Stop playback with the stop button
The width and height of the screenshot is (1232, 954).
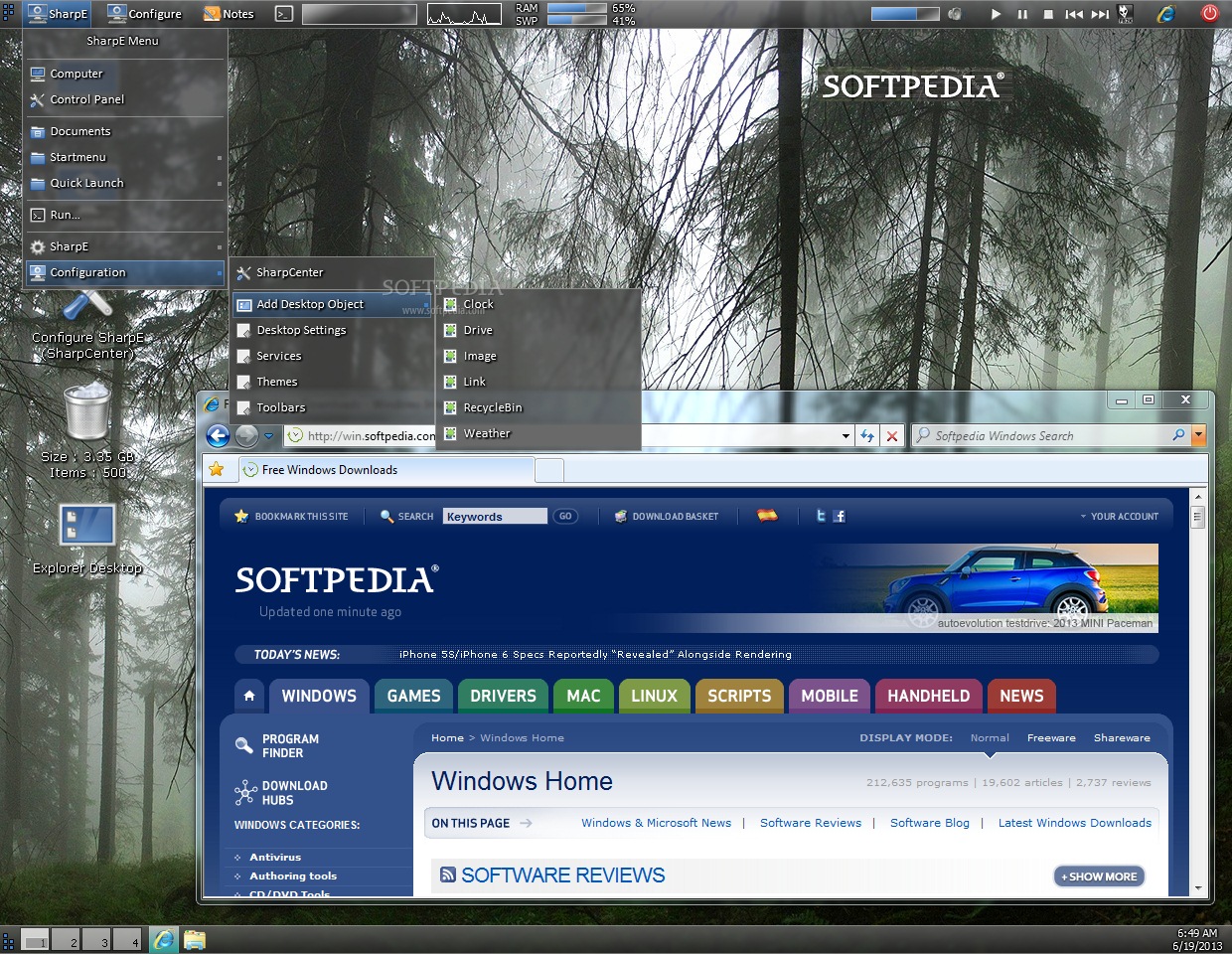[1048, 14]
